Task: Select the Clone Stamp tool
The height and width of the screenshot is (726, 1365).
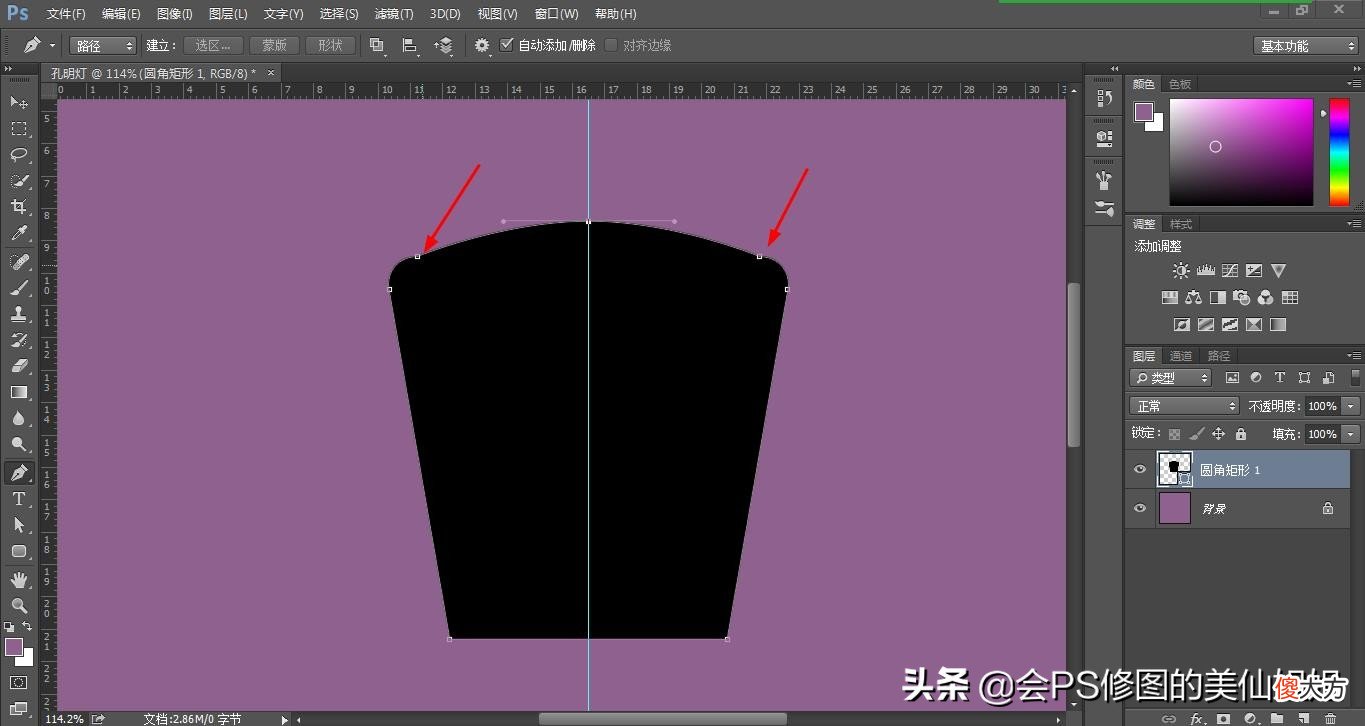Action: pyautogui.click(x=19, y=314)
